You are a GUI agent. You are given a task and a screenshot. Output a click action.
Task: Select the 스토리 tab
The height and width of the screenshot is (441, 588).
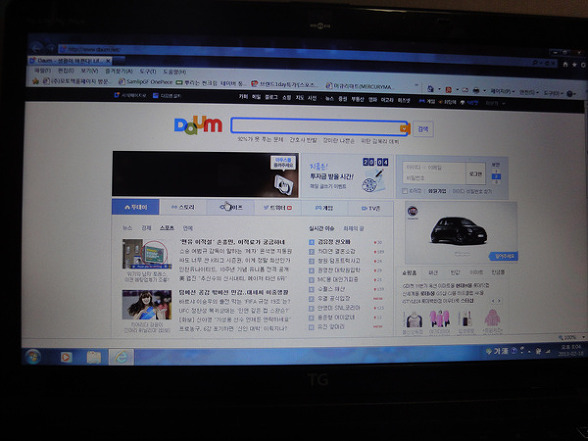(183, 207)
